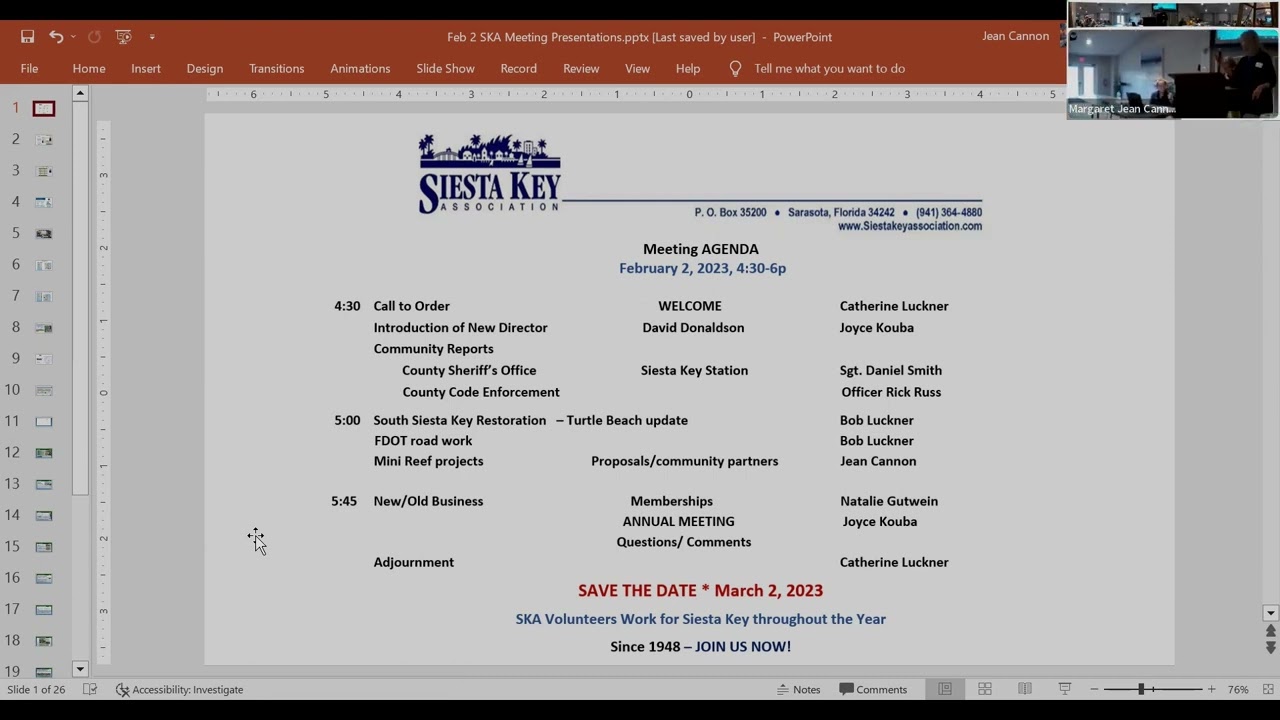This screenshot has height=720, width=1280.
Task: Select slide 5 thumbnail
Action: tap(44, 233)
